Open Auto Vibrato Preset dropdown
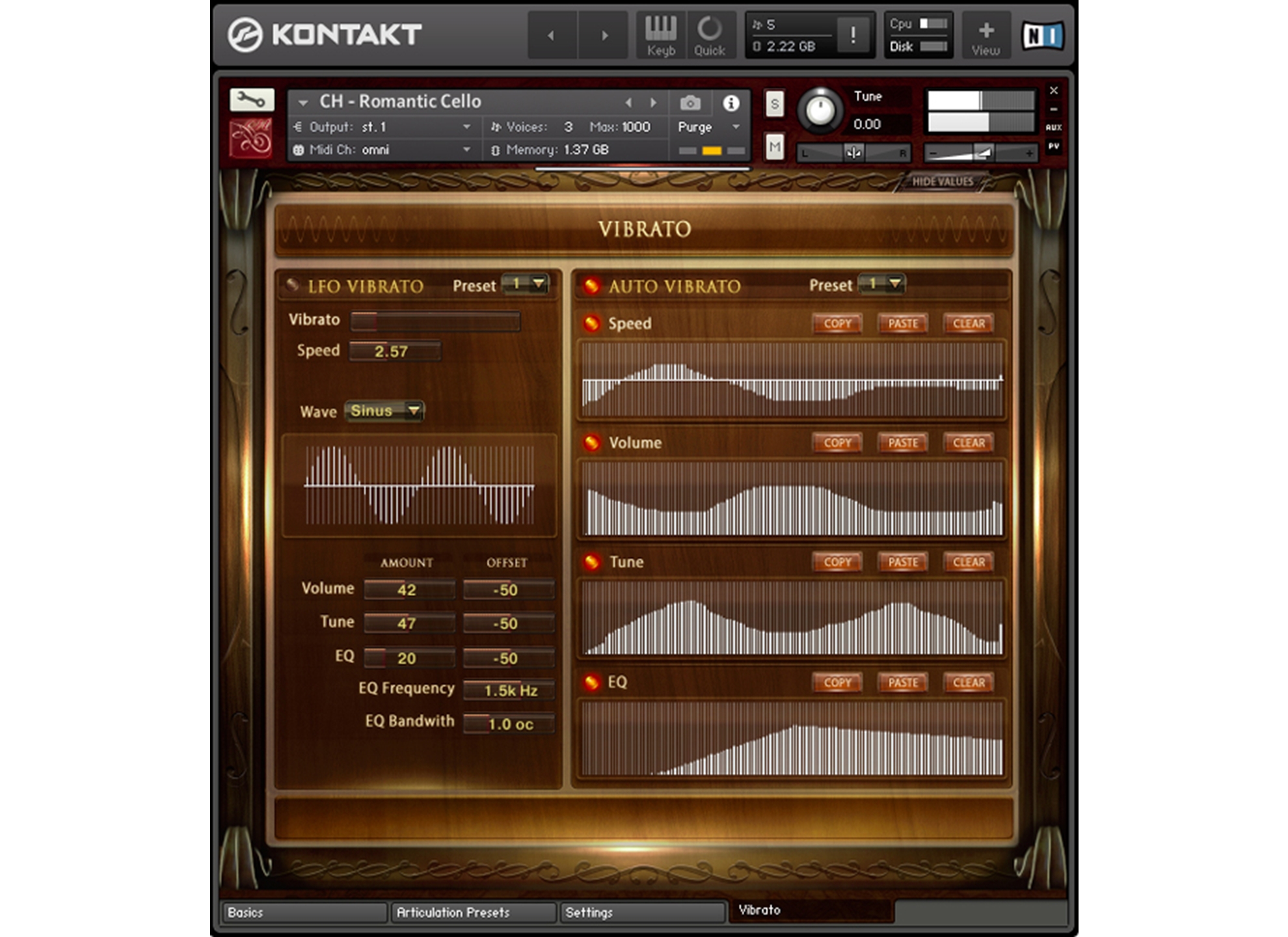The image size is (1288, 937). pos(882,284)
